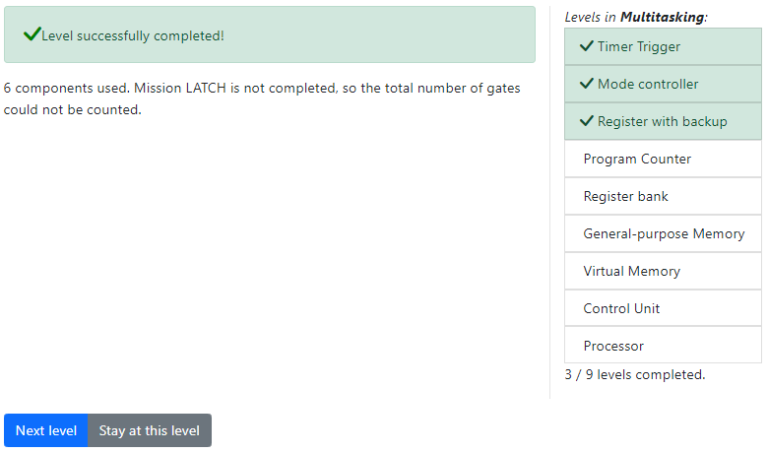Choose the General-purpose Memory level
Screen dimensions: 768x453
point(663,234)
